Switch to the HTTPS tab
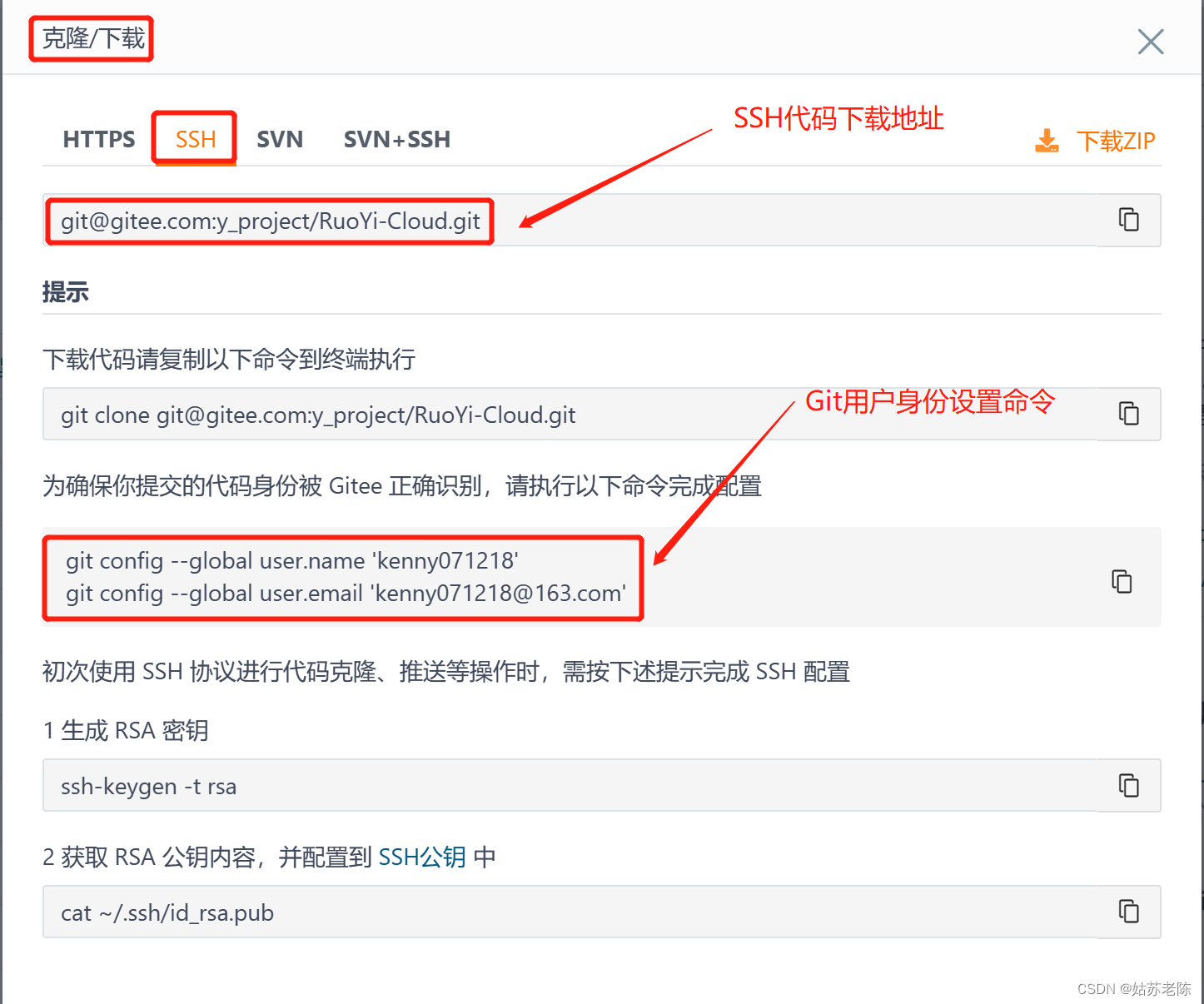1204x1004 pixels. click(99, 139)
